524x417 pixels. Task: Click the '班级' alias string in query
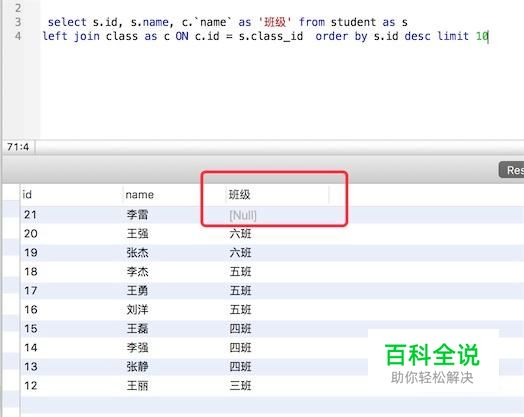coord(275,22)
